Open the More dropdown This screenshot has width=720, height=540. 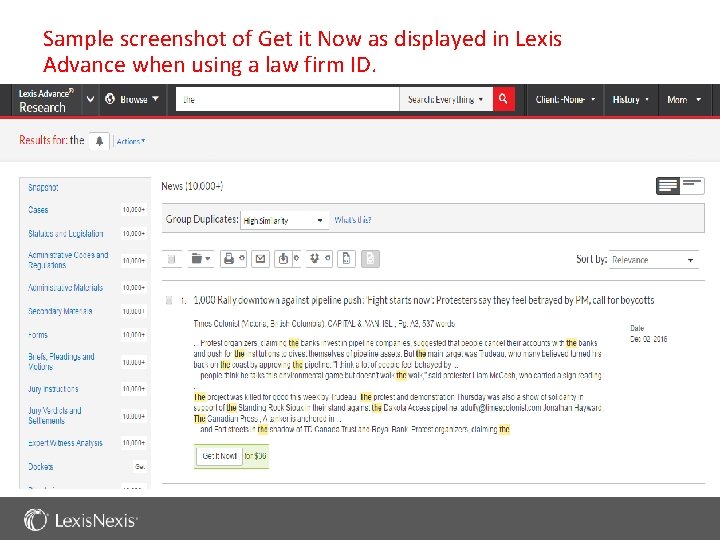[684, 100]
